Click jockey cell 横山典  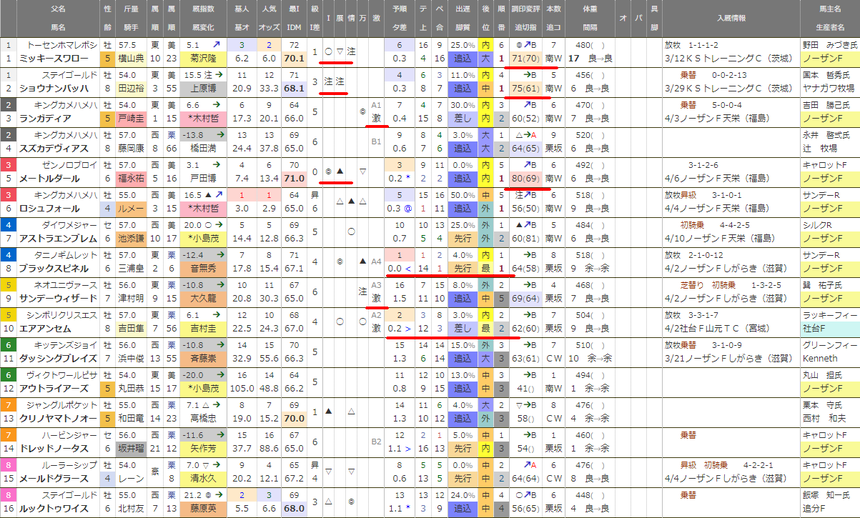click(131, 58)
